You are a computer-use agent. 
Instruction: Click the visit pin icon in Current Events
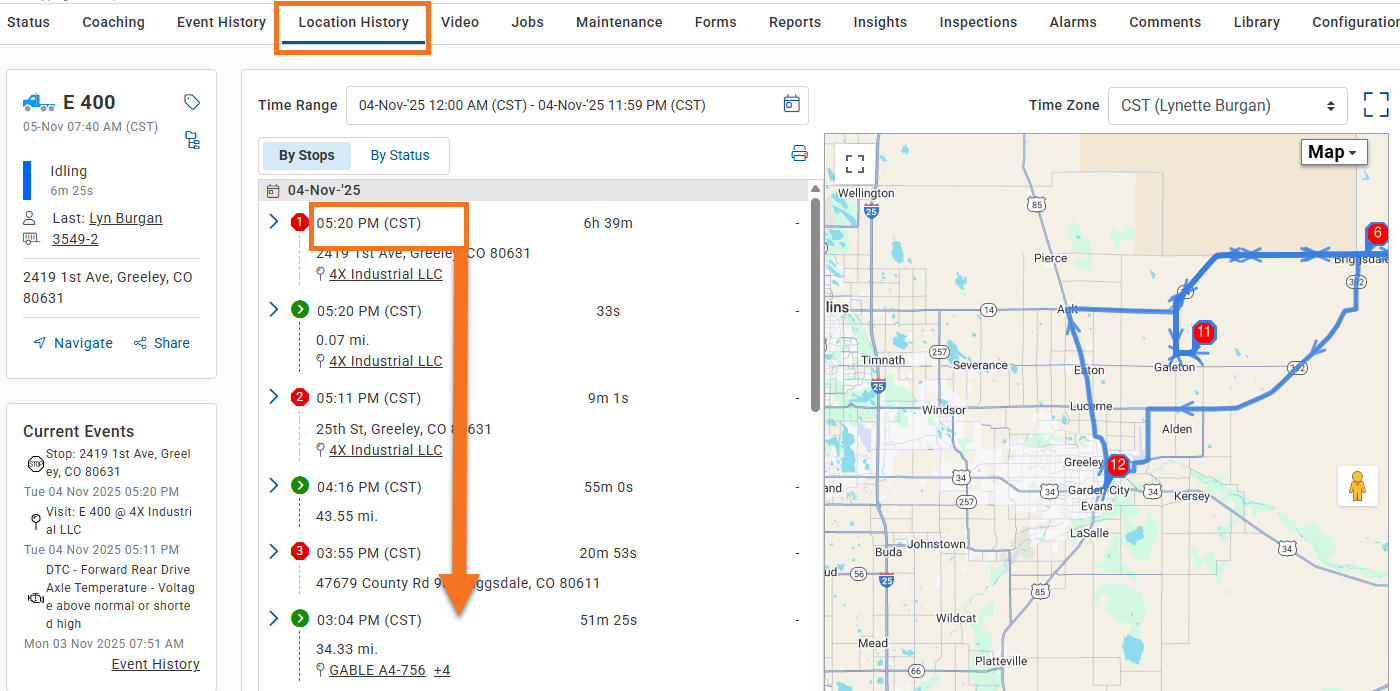(x=35, y=521)
